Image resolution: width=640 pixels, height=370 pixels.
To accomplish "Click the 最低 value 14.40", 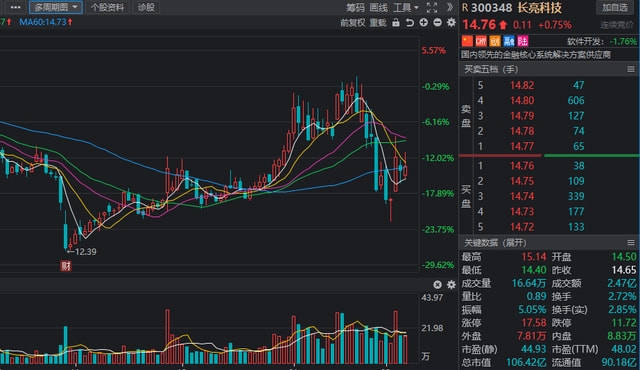I will click(x=534, y=270).
